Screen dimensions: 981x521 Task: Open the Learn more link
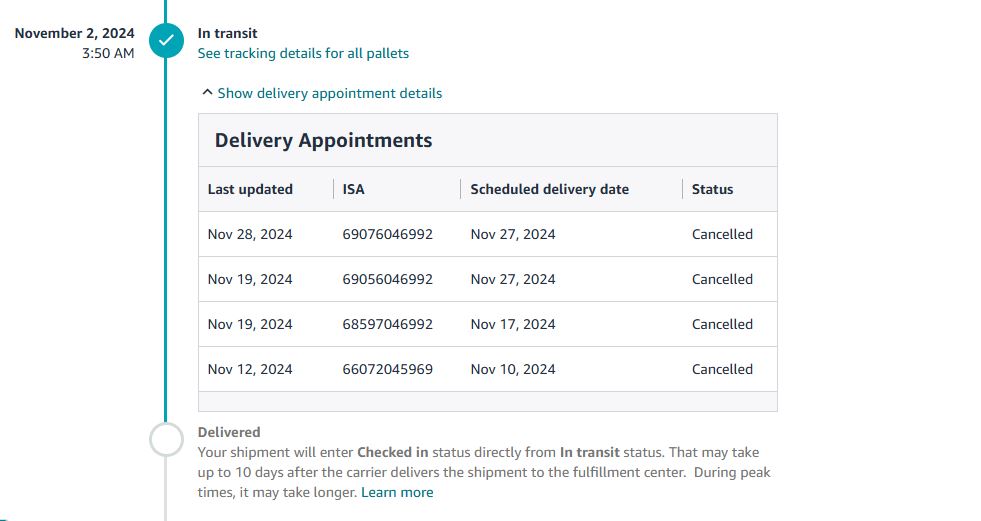tap(397, 492)
